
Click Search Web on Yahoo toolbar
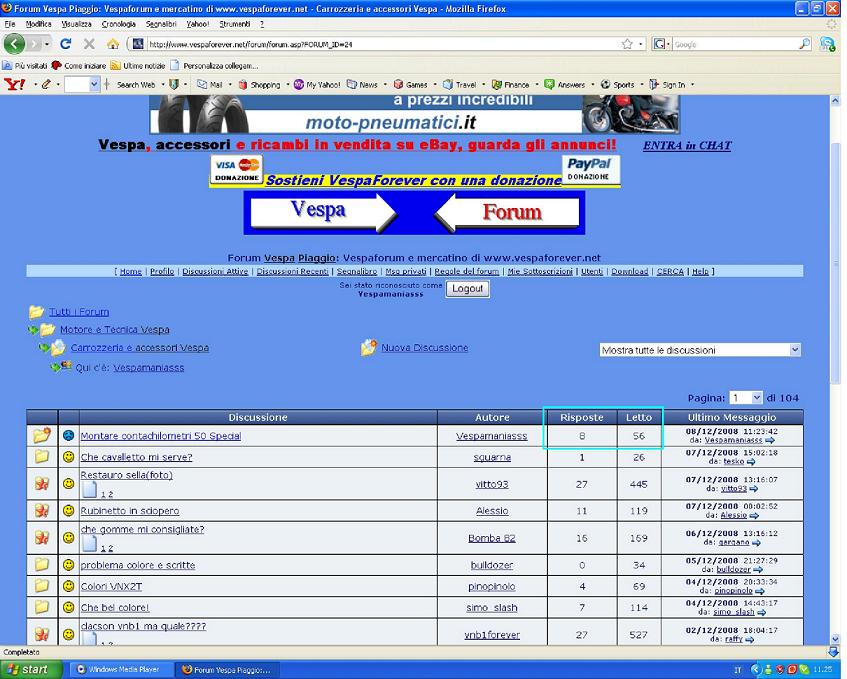coord(136,84)
